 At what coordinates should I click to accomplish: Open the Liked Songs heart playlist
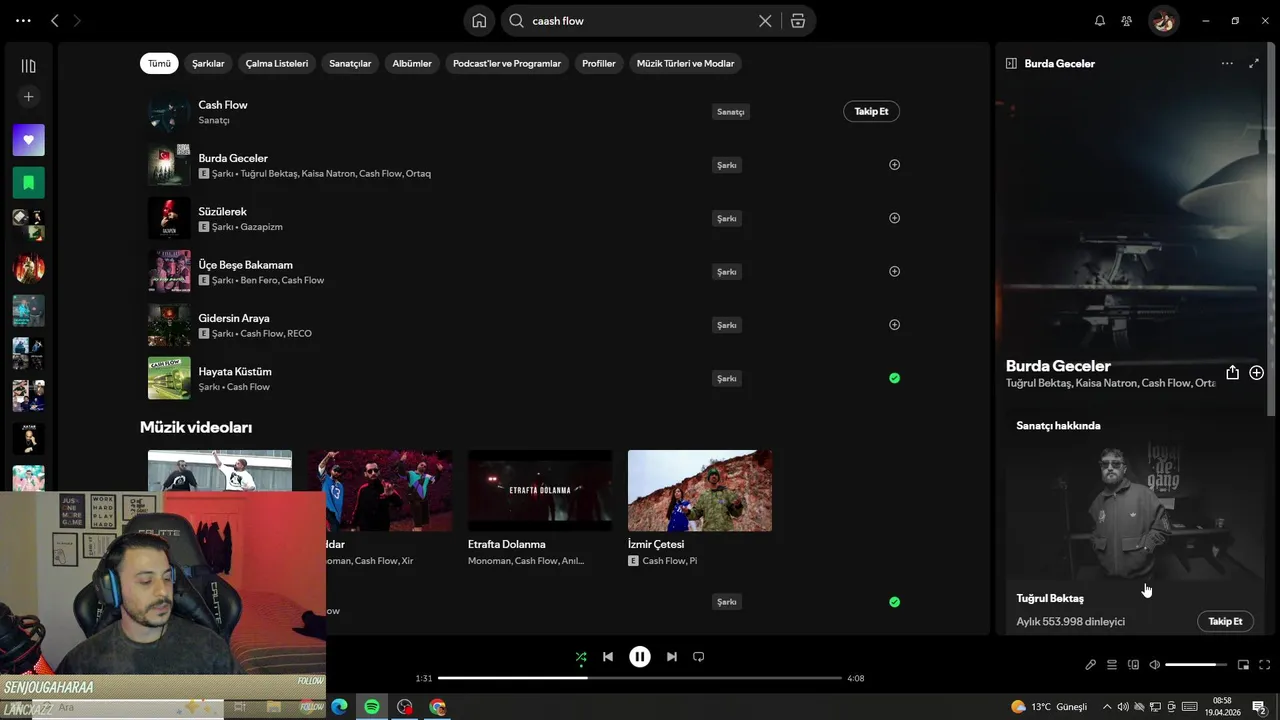click(28, 140)
